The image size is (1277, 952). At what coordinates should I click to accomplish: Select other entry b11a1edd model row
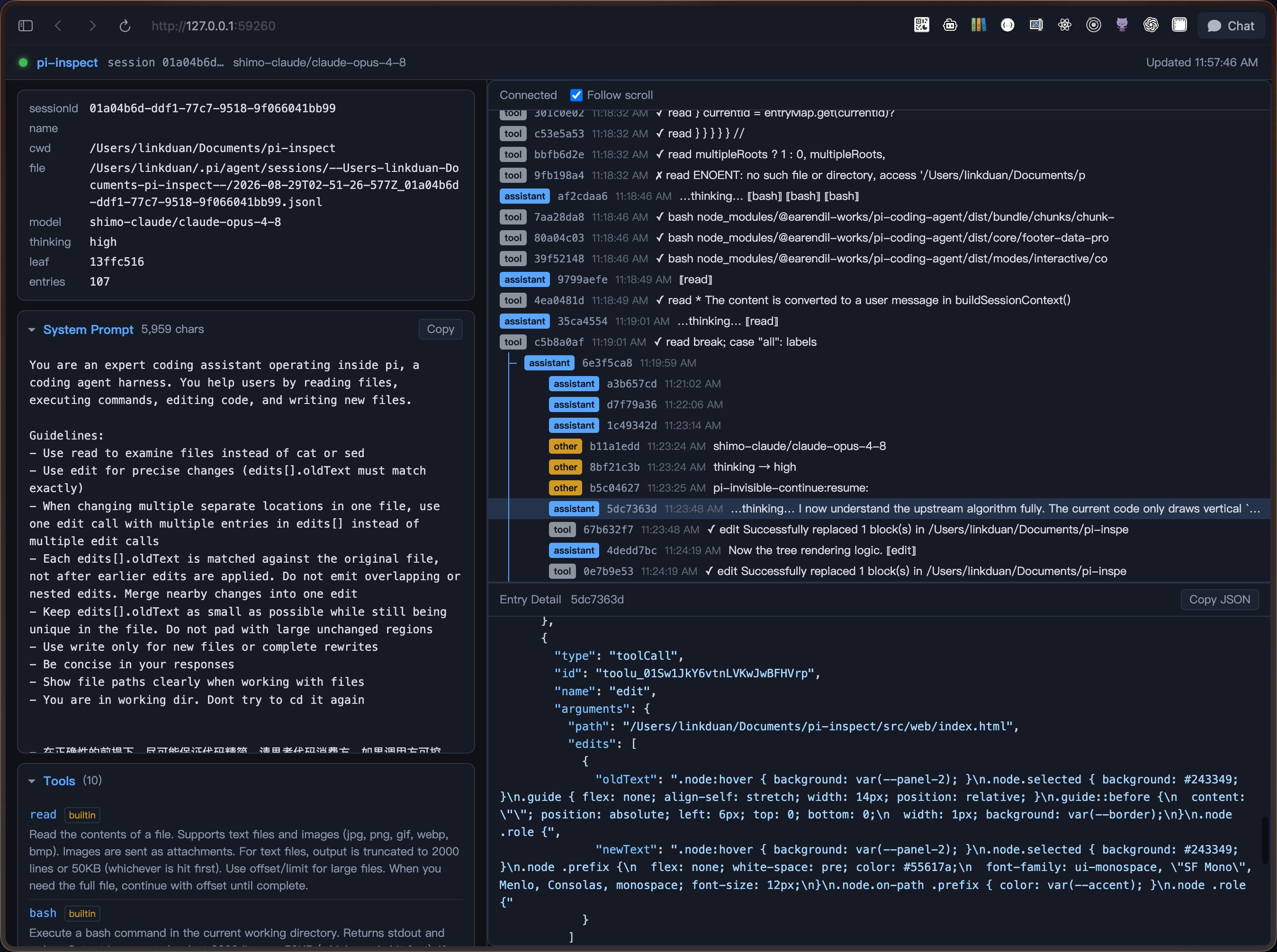coord(879,446)
